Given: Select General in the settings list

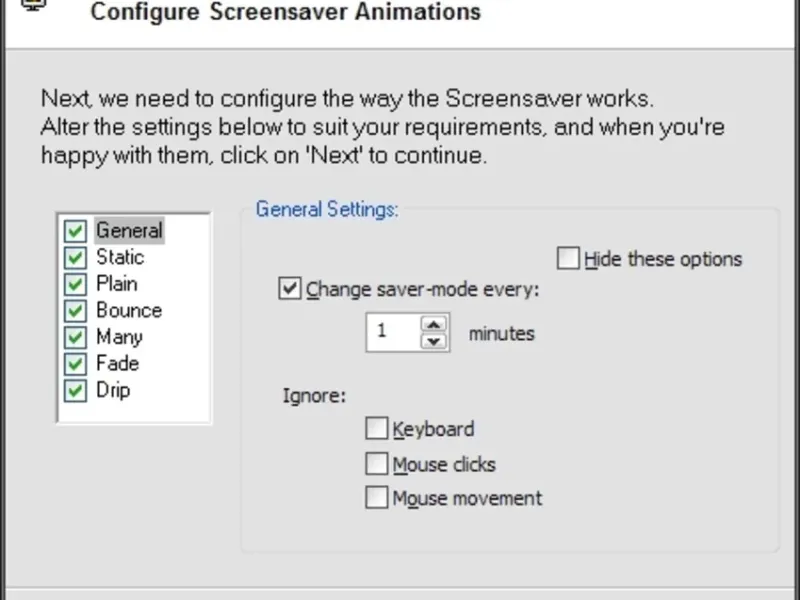Looking at the screenshot, I should pyautogui.click(x=129, y=231).
